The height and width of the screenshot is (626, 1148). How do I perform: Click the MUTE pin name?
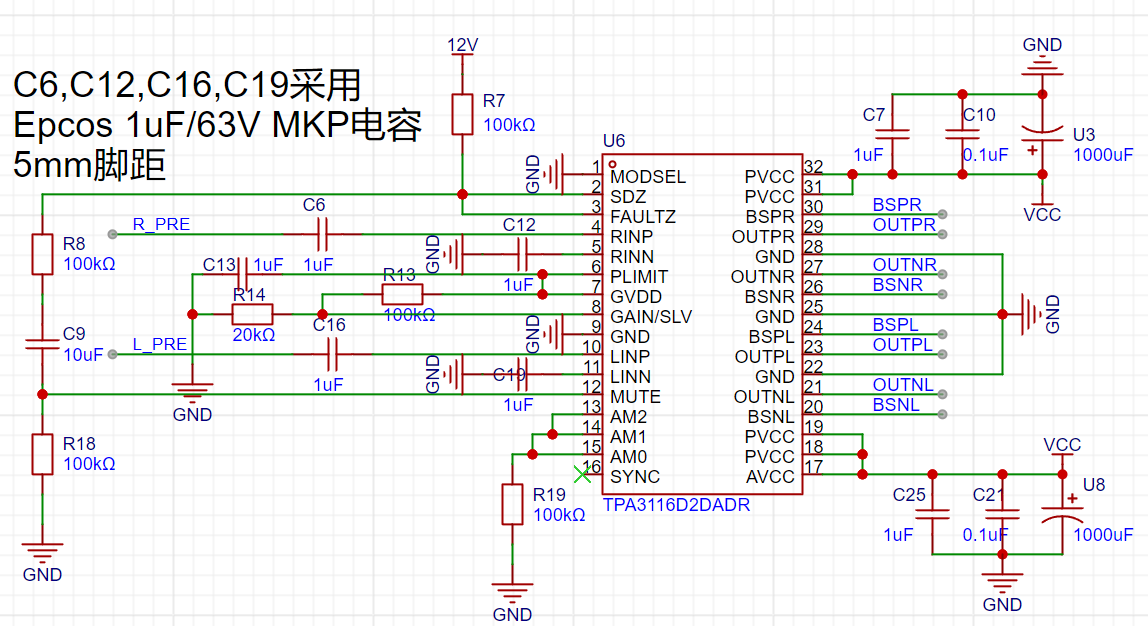[x=636, y=397]
